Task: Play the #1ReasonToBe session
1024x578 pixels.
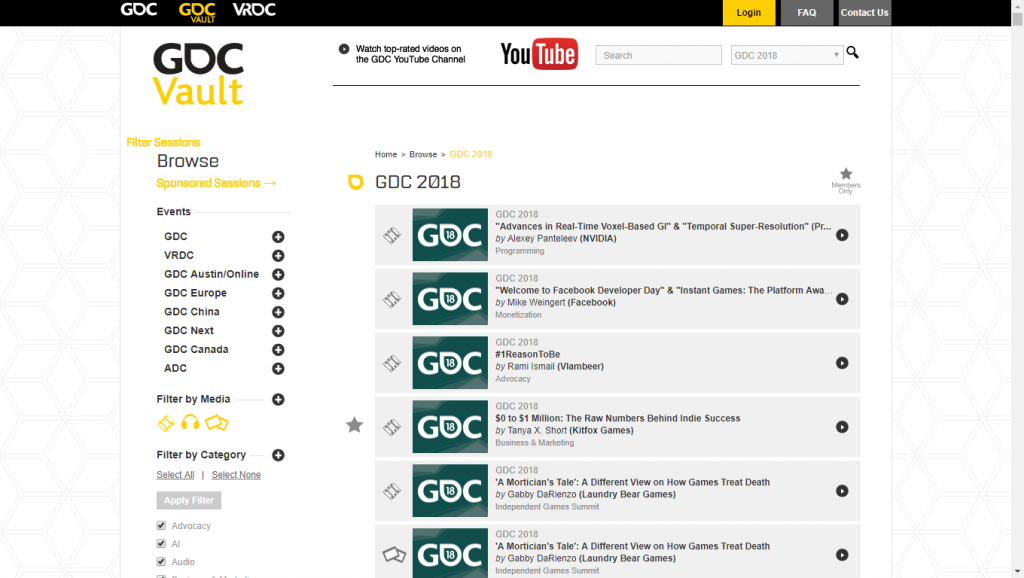Action: click(x=842, y=363)
